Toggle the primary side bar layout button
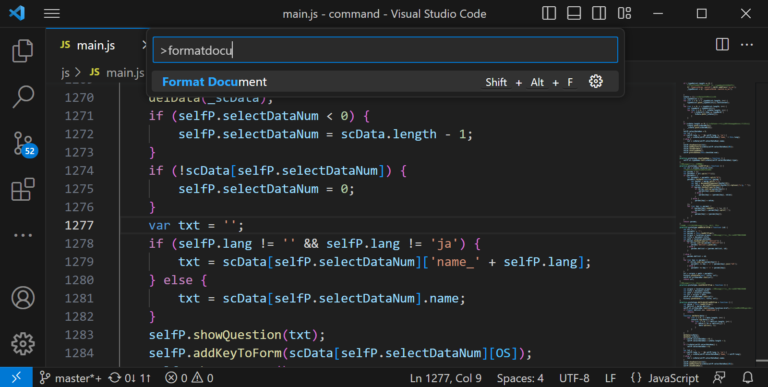The height and width of the screenshot is (387, 768). 549,13
